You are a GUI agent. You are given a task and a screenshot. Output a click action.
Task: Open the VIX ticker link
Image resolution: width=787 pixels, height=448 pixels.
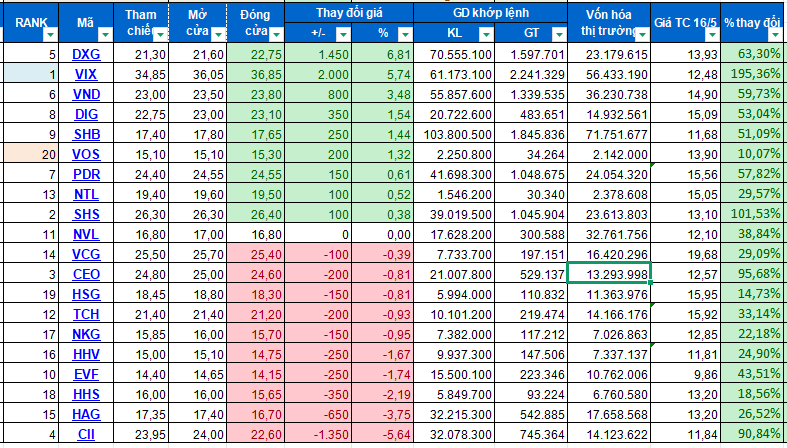pos(86,74)
